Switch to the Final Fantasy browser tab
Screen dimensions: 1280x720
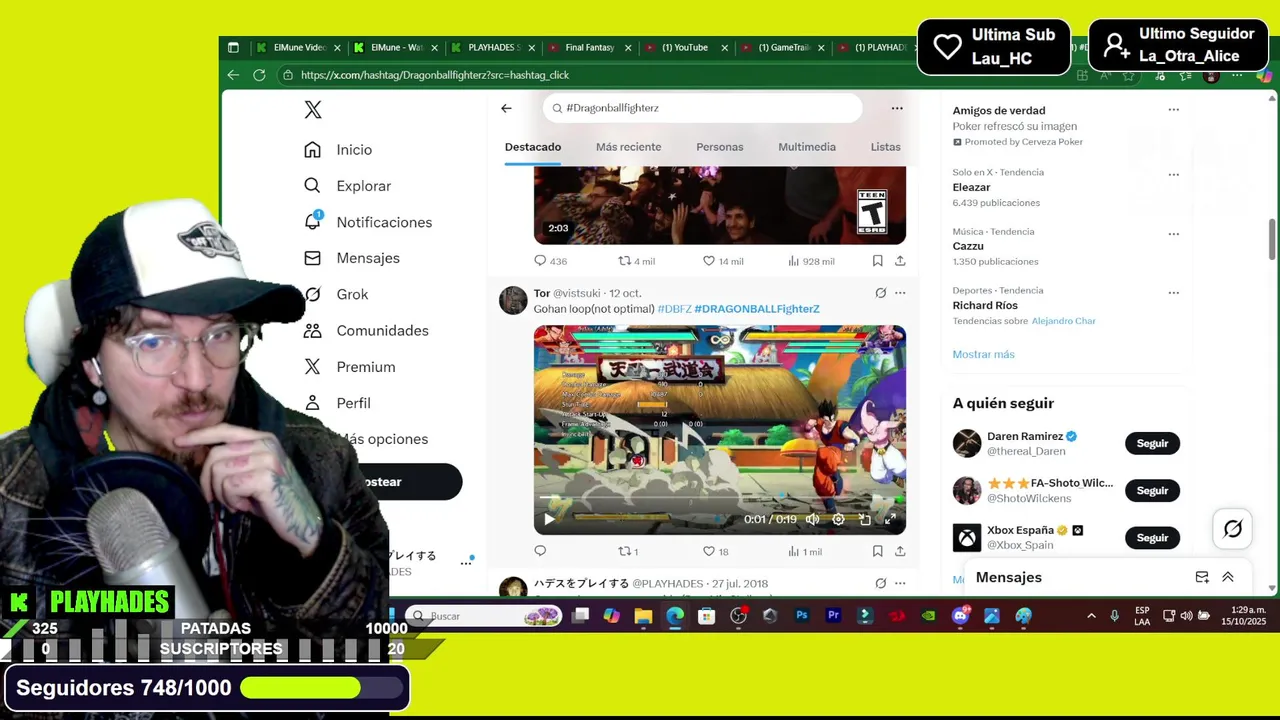590,47
